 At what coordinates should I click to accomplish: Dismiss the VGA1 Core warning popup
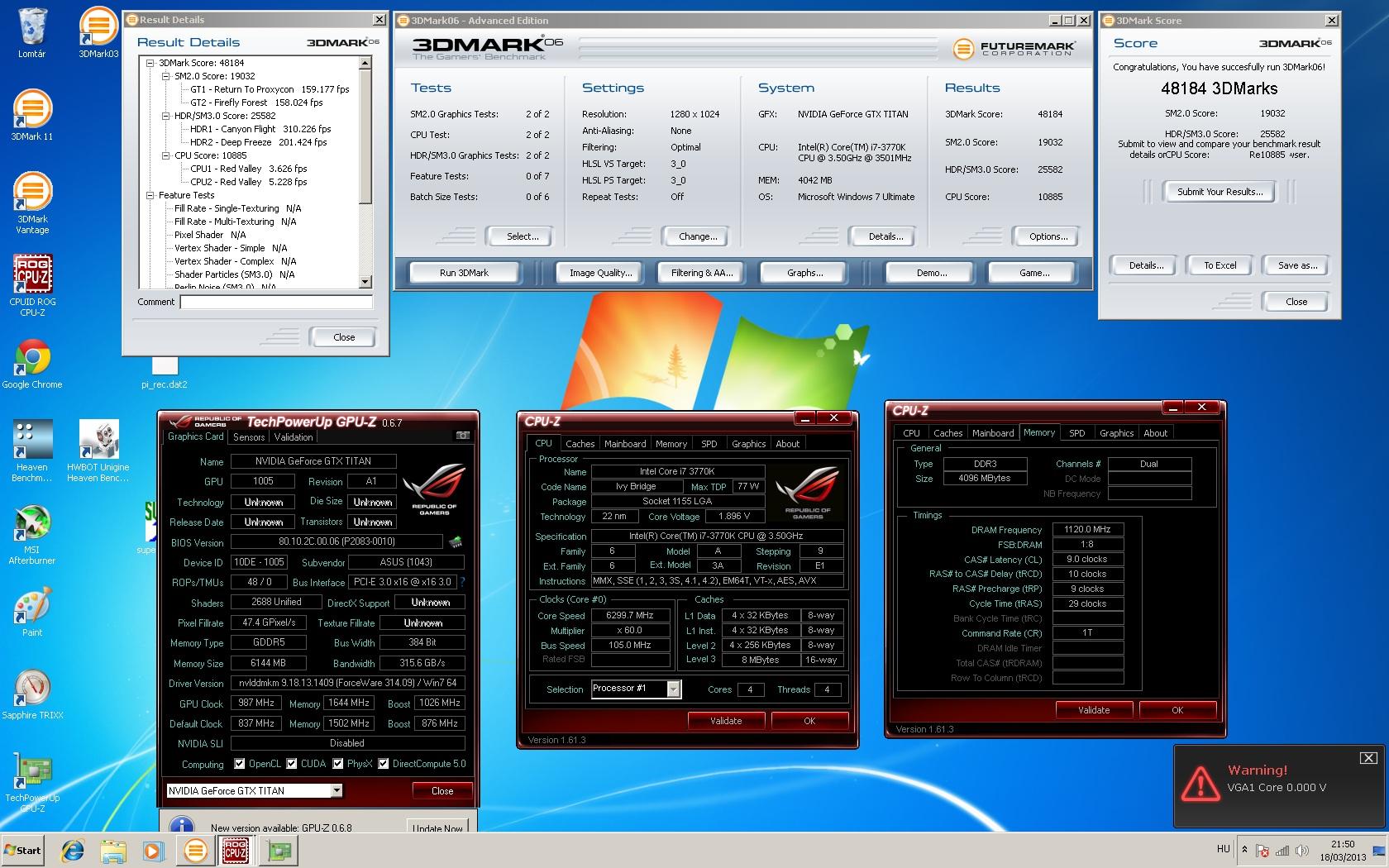pos(1368,757)
